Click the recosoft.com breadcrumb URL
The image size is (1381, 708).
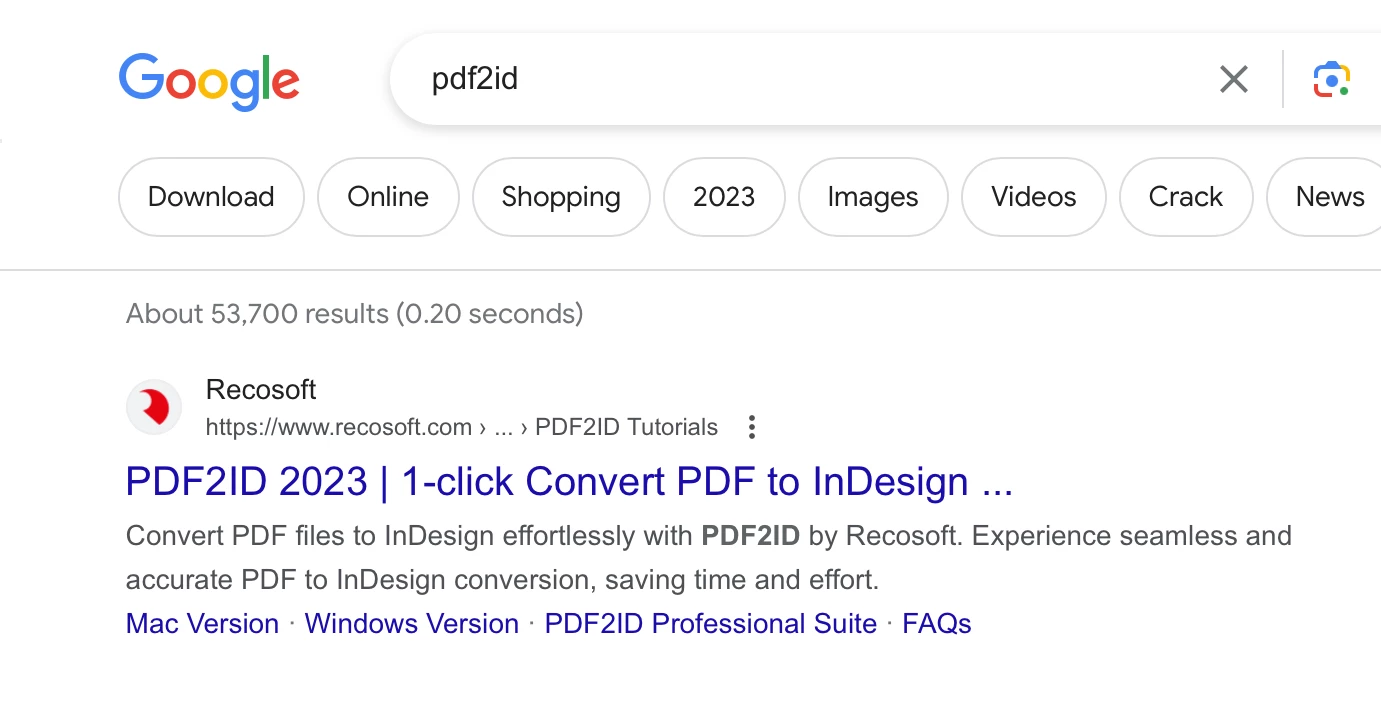coord(462,428)
